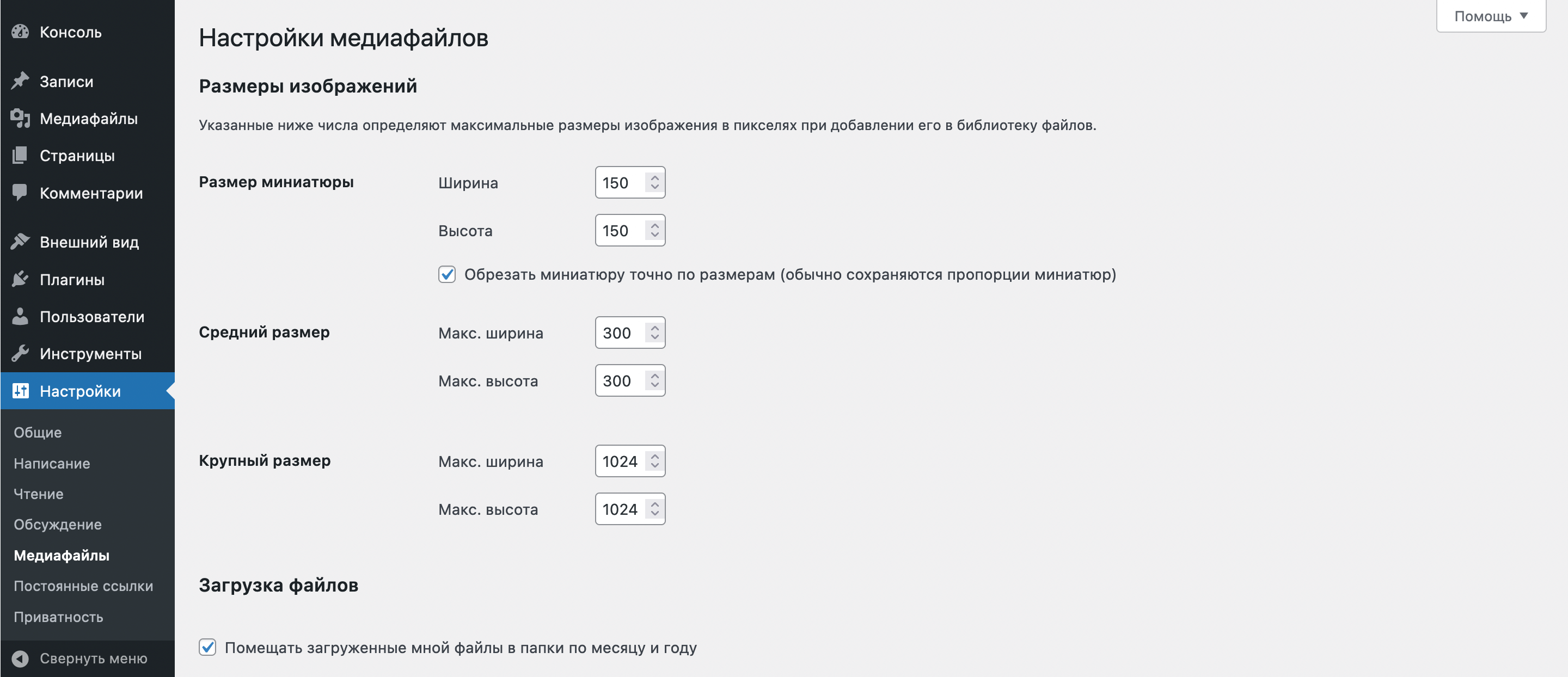Uncheck the crop thumbnail to exact dimensions checkbox
Image resolution: width=1568 pixels, height=677 pixels.
(x=447, y=274)
